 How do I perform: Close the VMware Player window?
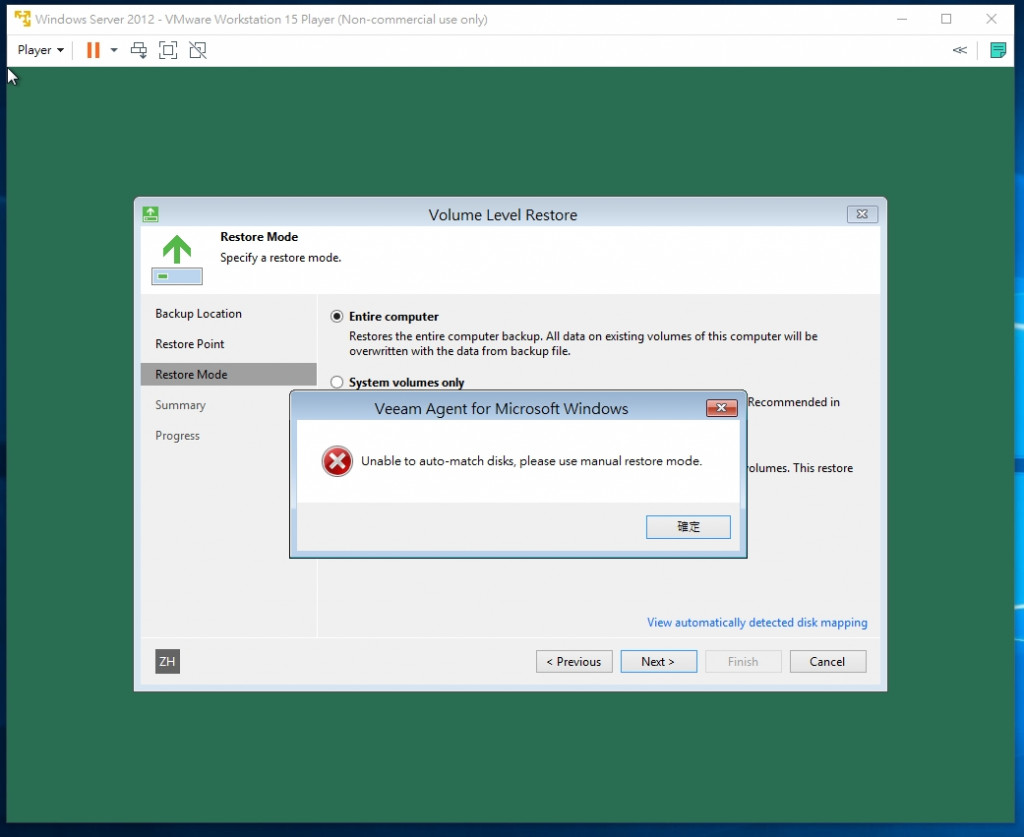coord(991,19)
